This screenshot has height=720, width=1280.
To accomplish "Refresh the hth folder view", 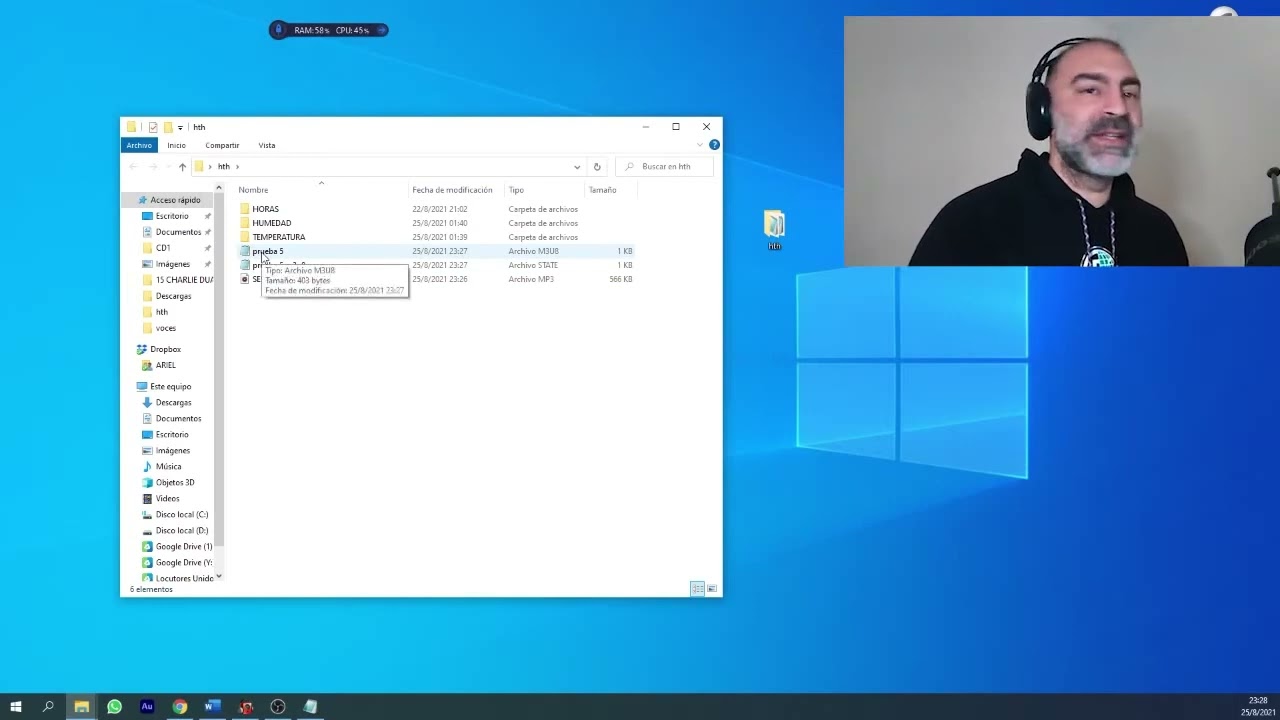I will [x=597, y=167].
